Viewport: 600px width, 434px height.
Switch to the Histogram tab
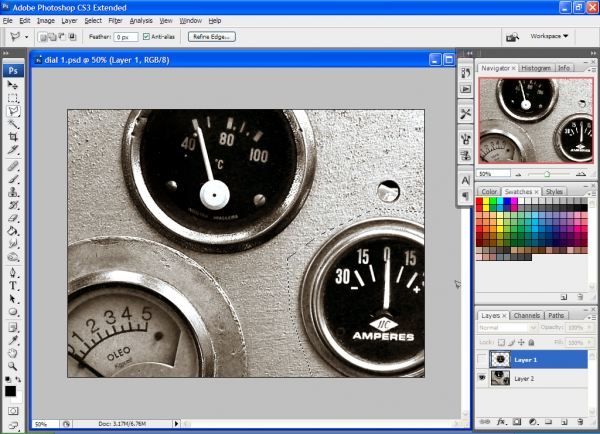tap(536, 68)
